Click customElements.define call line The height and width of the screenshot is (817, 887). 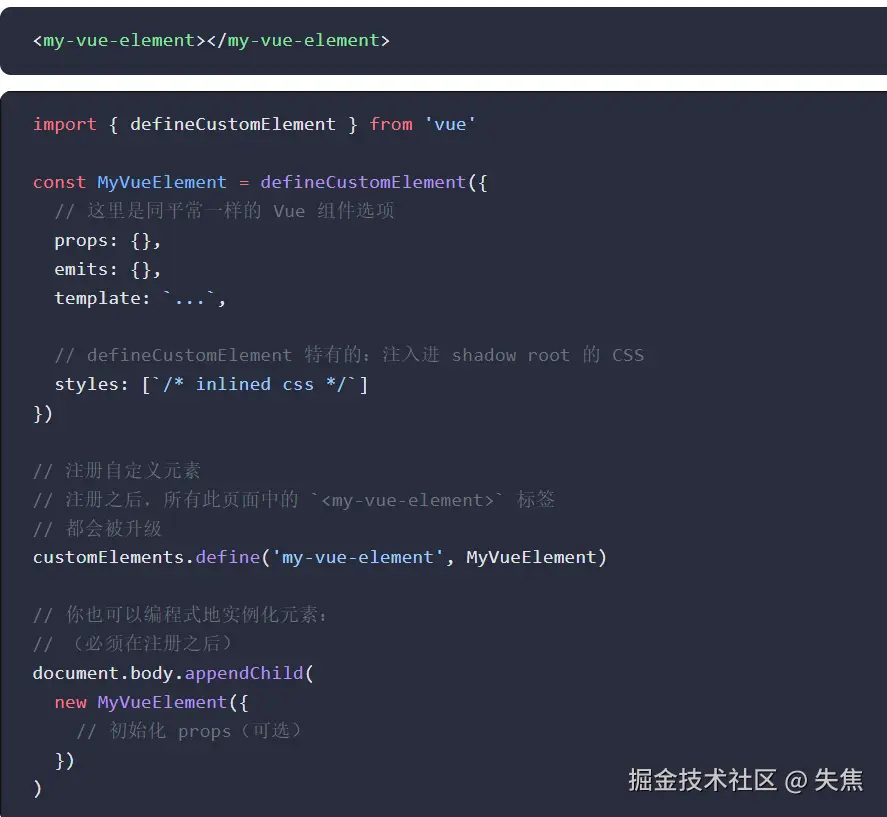320,557
